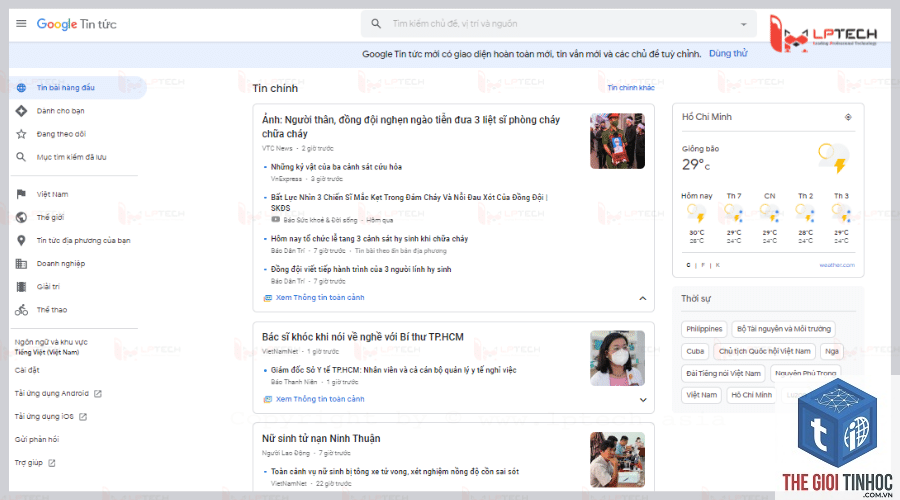The height and width of the screenshot is (500, 900).
Task: Open saved searches magnifier icon in sidebar
Action: 21,157
